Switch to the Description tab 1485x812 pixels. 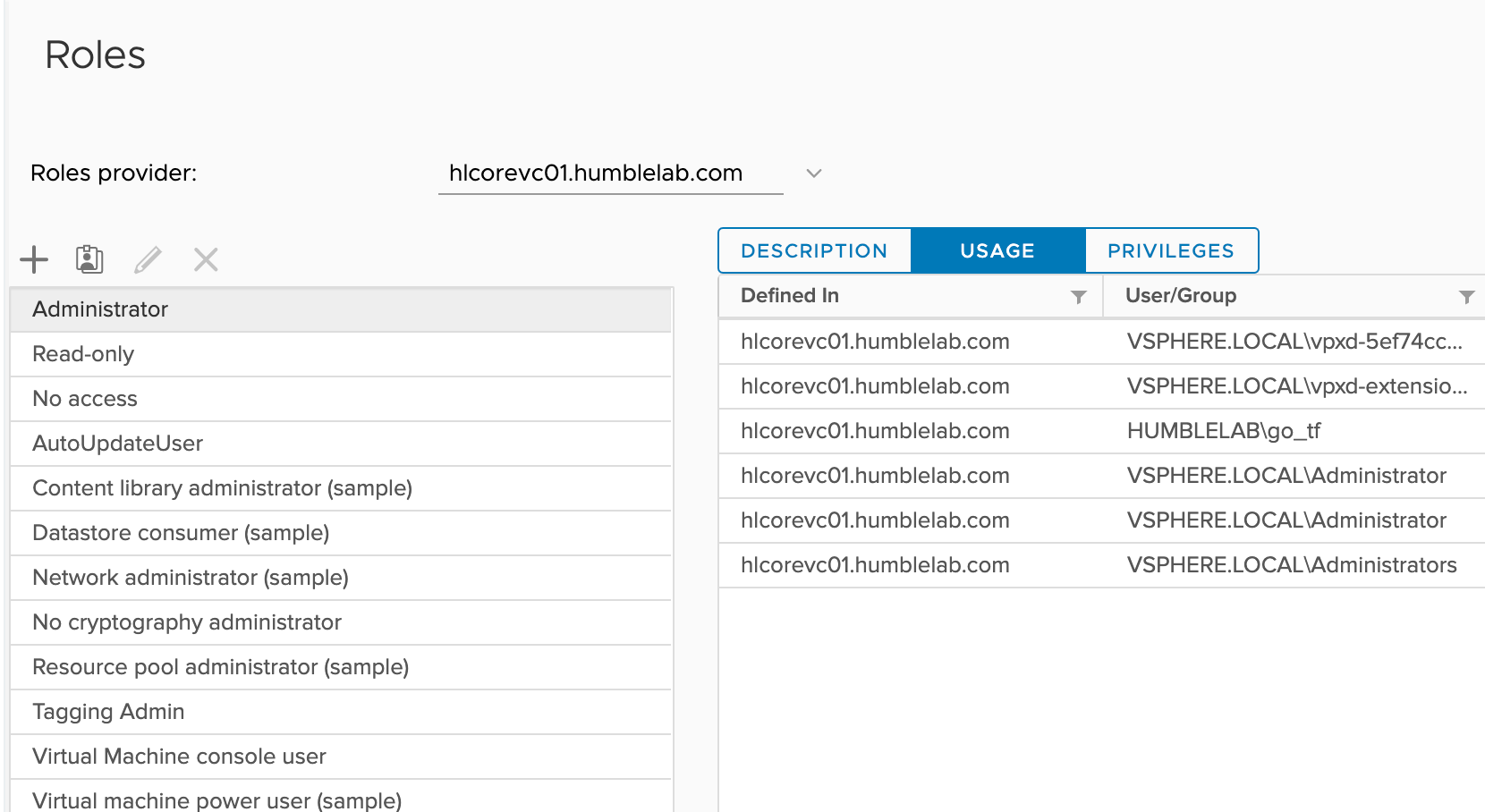coord(814,251)
